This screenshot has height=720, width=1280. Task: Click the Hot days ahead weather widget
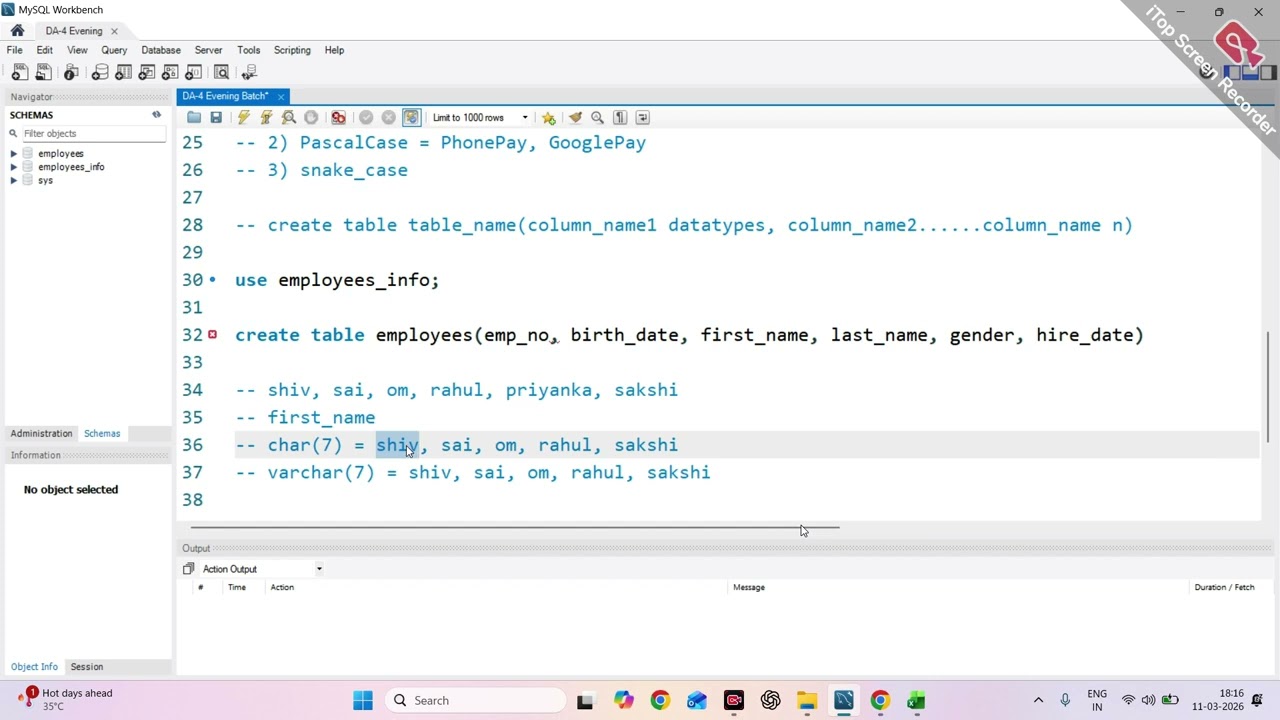pos(66,700)
